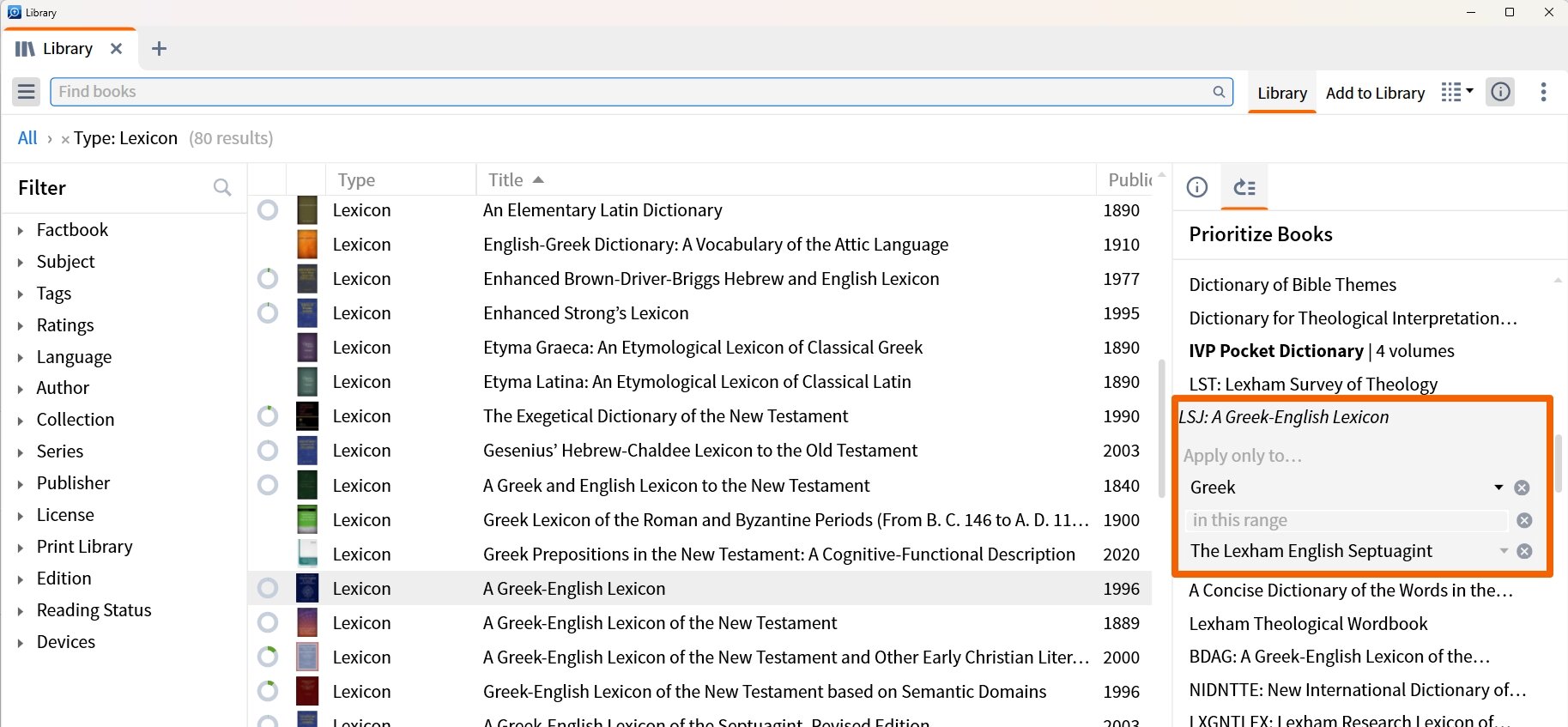Screen dimensions: 1568x727
Task: Open the resource info tab icon in side panel
Action: pos(1197,187)
